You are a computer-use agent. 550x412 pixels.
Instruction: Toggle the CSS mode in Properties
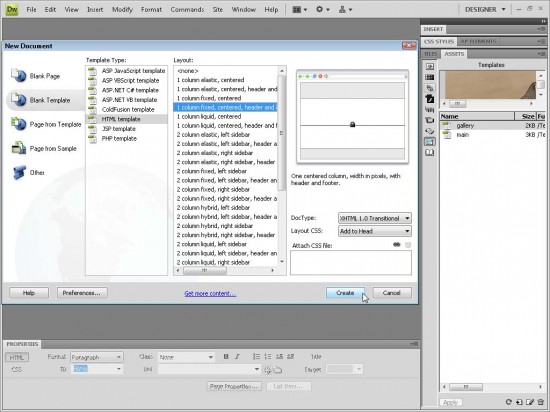click(16, 369)
